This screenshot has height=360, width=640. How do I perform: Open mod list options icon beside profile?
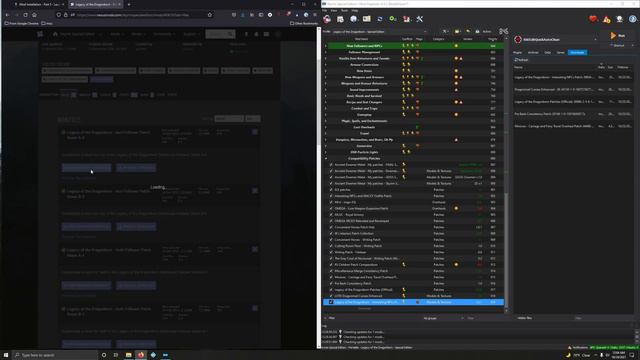tap(446, 31)
